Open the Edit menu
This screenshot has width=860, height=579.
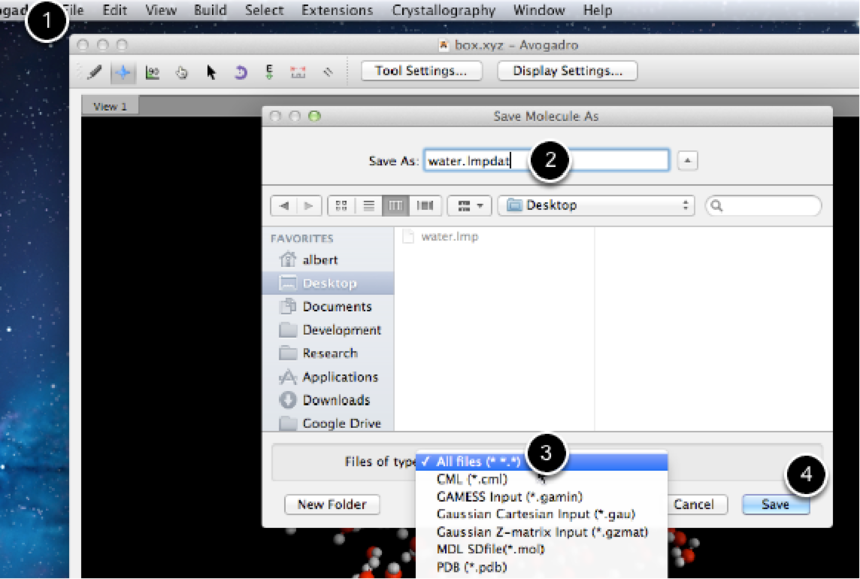coord(115,10)
